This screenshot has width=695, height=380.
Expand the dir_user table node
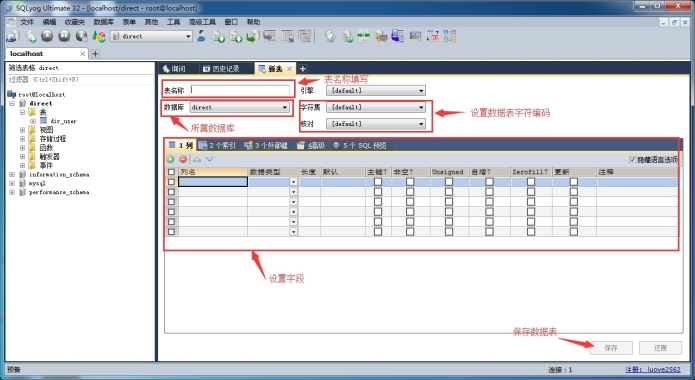pyautogui.click(x=33, y=121)
